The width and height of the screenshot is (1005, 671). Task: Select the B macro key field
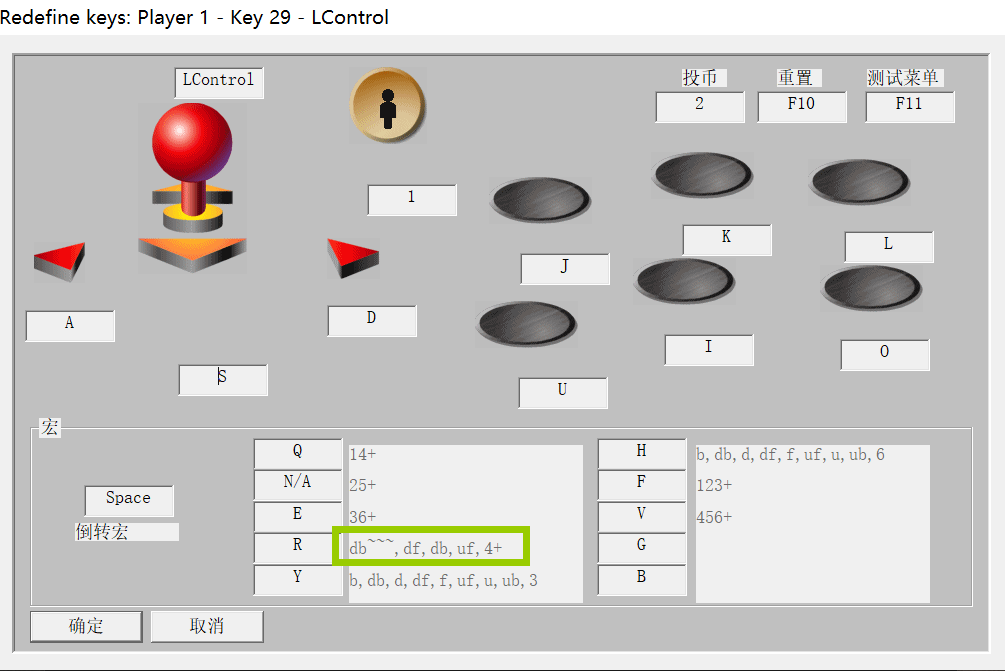[642, 579]
